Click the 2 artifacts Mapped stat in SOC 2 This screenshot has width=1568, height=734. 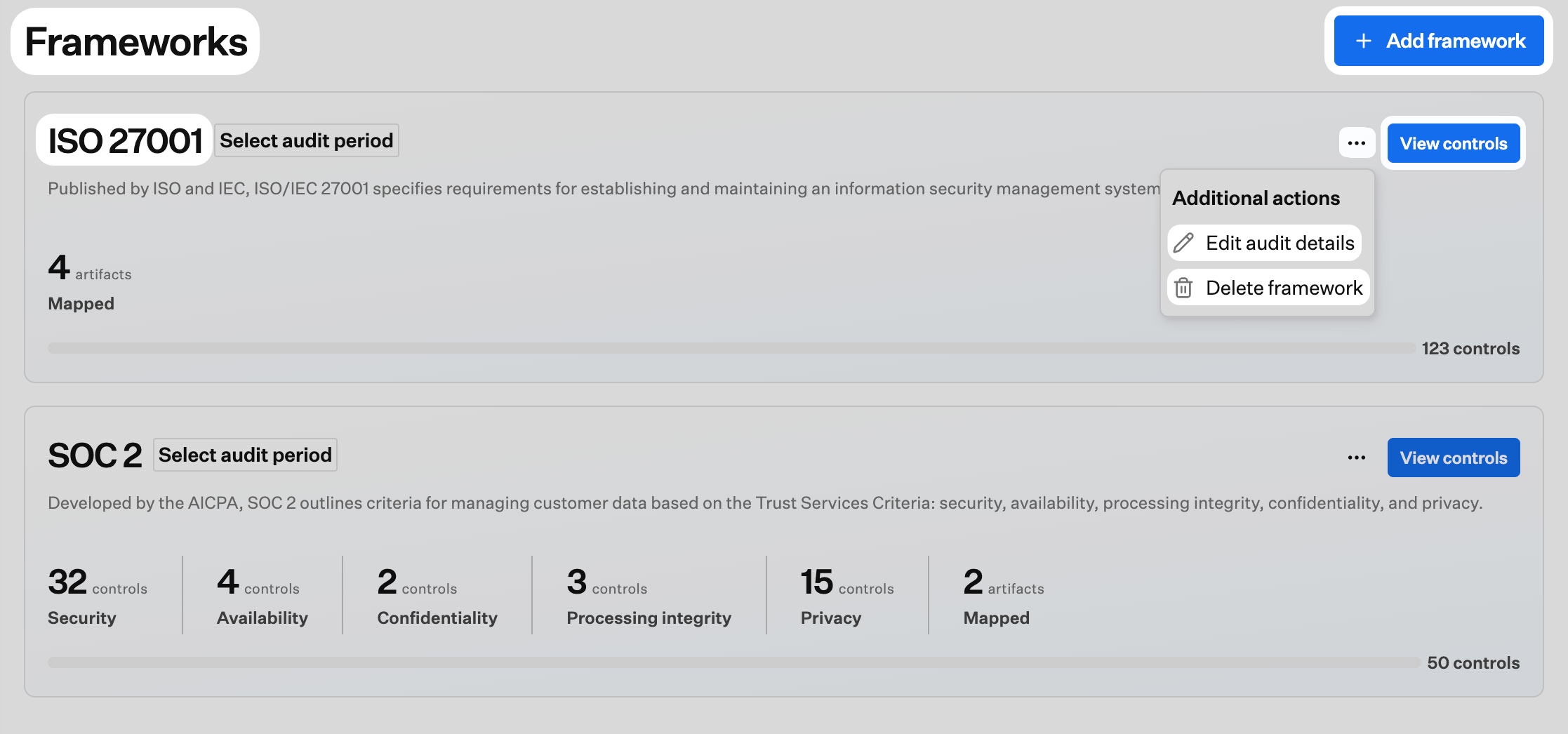point(1003,596)
